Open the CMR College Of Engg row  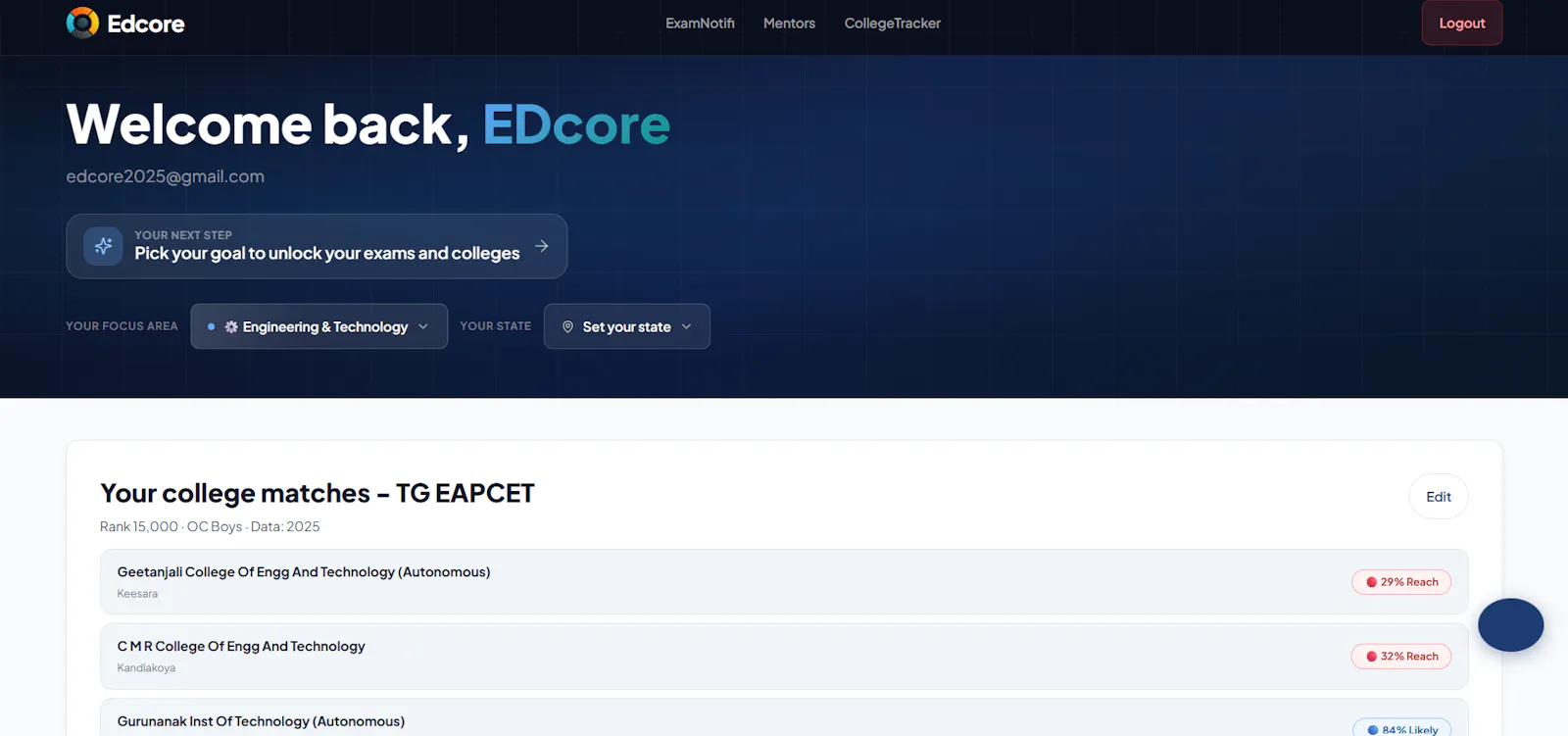point(784,657)
